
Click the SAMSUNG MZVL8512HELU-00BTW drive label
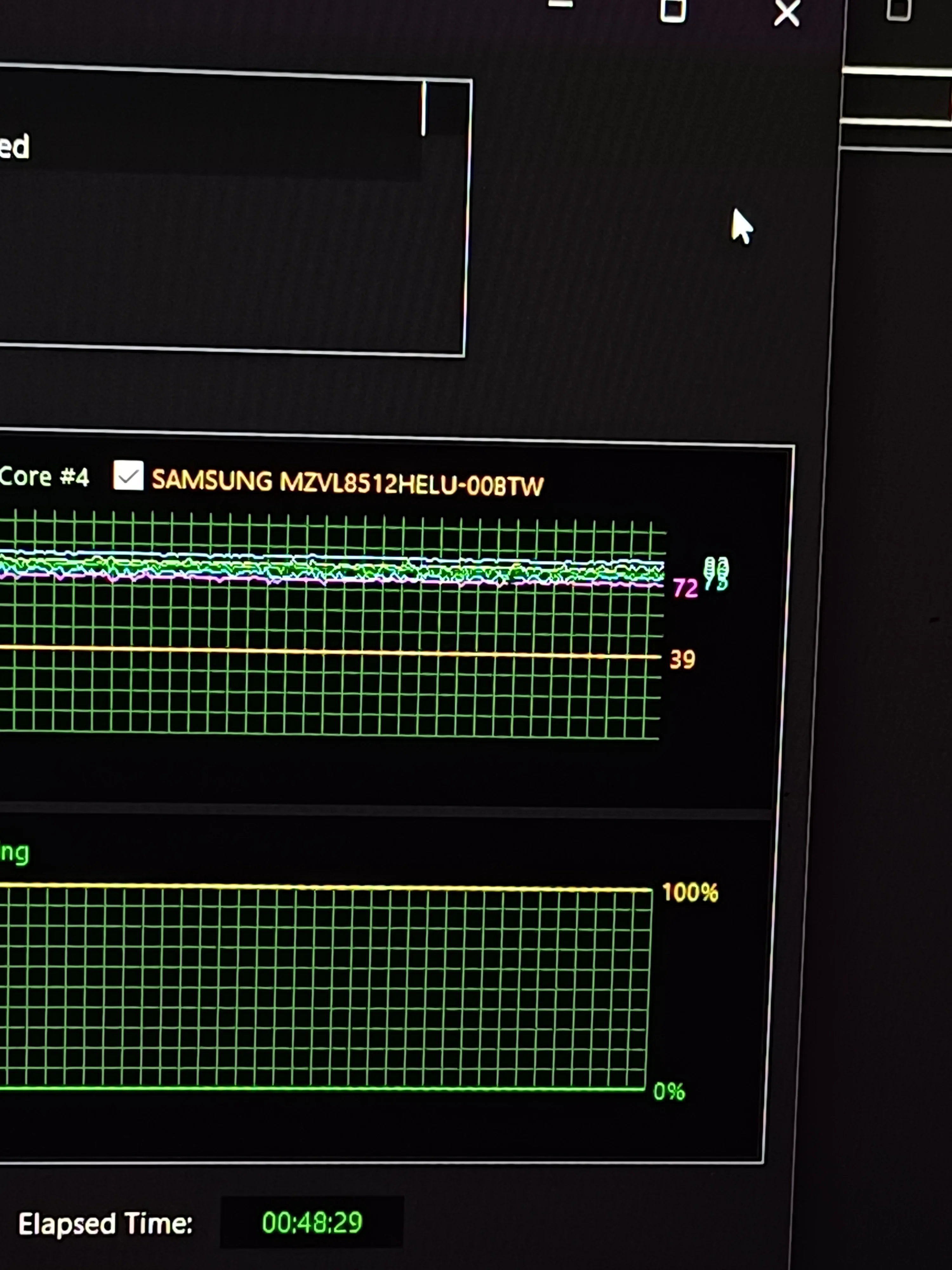[347, 482]
